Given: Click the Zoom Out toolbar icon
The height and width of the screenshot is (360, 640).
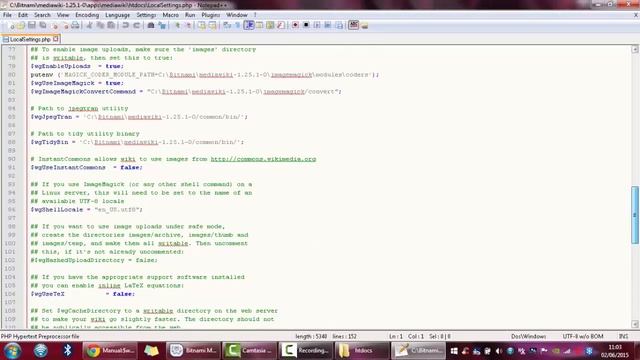Looking at the screenshot, I should coord(189,25).
